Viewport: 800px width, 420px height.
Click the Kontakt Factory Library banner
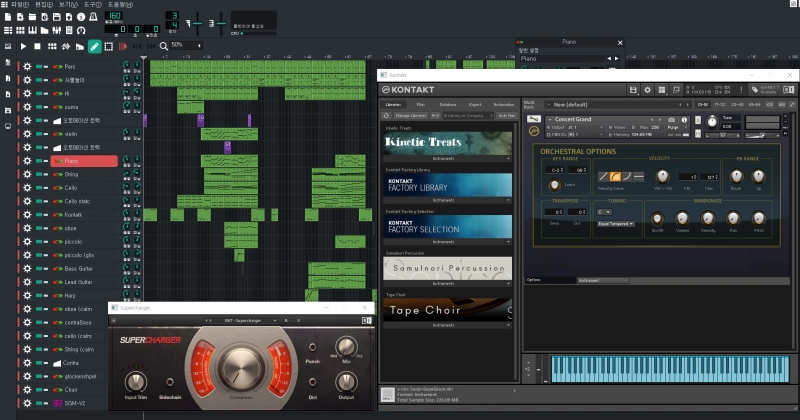click(447, 185)
